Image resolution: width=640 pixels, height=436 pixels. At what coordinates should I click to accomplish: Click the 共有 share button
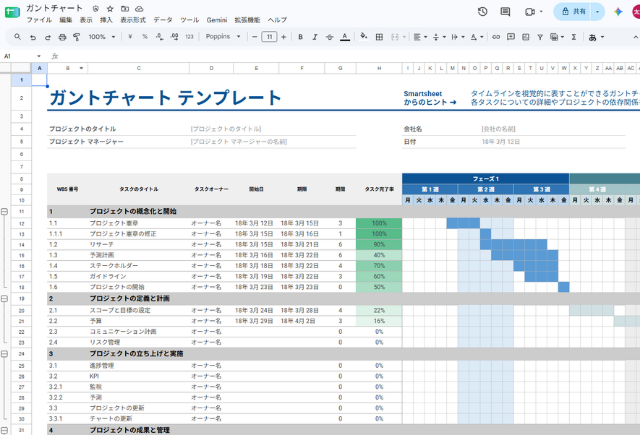(573, 12)
